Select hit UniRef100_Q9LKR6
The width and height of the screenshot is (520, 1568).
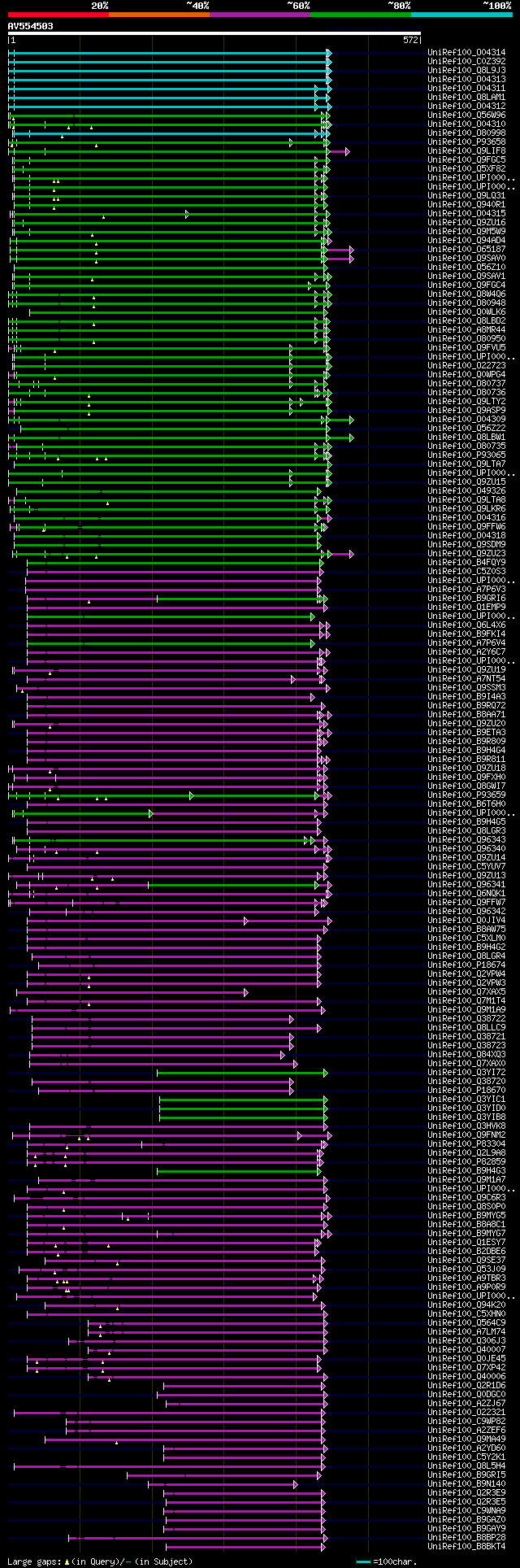(x=466, y=508)
